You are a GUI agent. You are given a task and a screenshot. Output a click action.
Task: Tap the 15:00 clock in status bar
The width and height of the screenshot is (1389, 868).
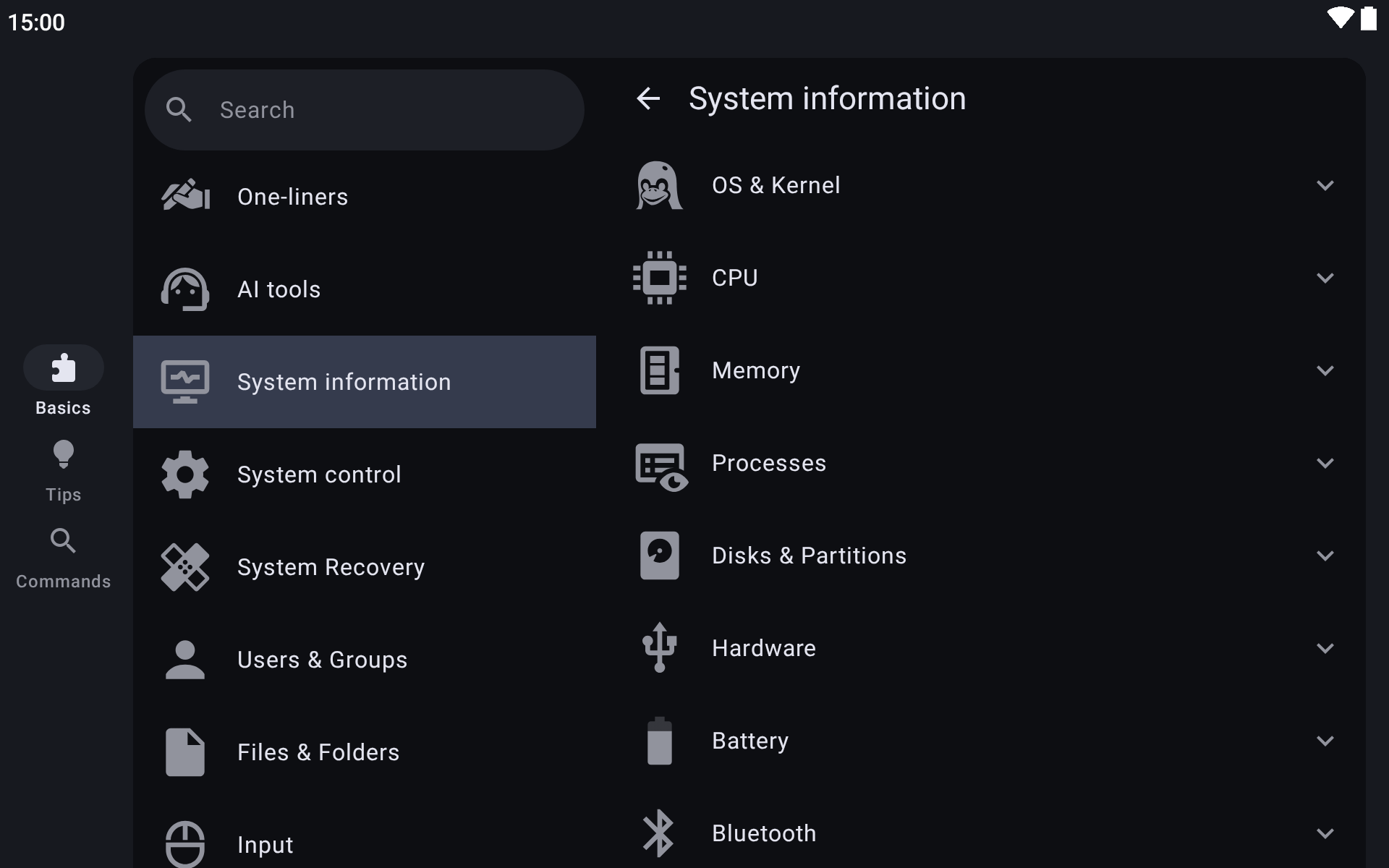coord(36,22)
